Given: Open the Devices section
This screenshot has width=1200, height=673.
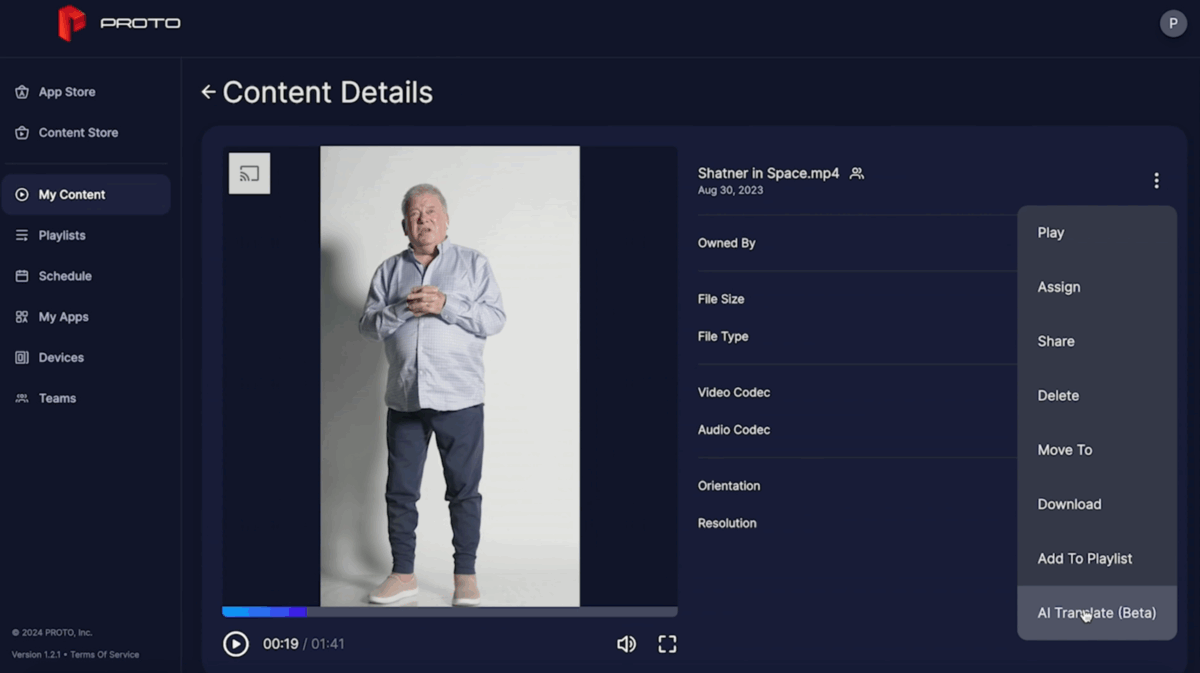Looking at the screenshot, I should 60,358.
